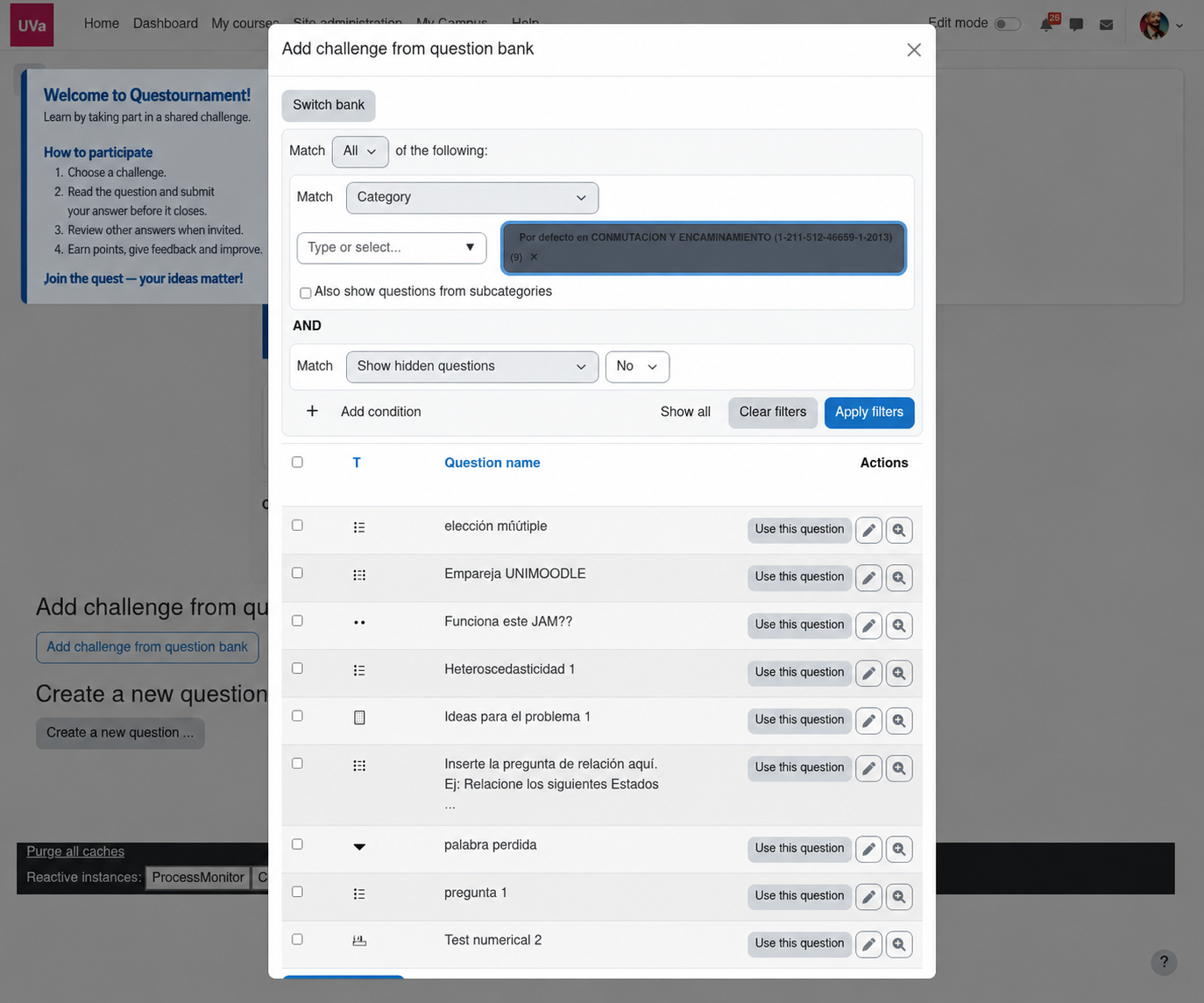Viewport: 1204px width, 1003px height.
Task: Preview the 'Funciona este JAM??' question
Action: [x=899, y=625]
